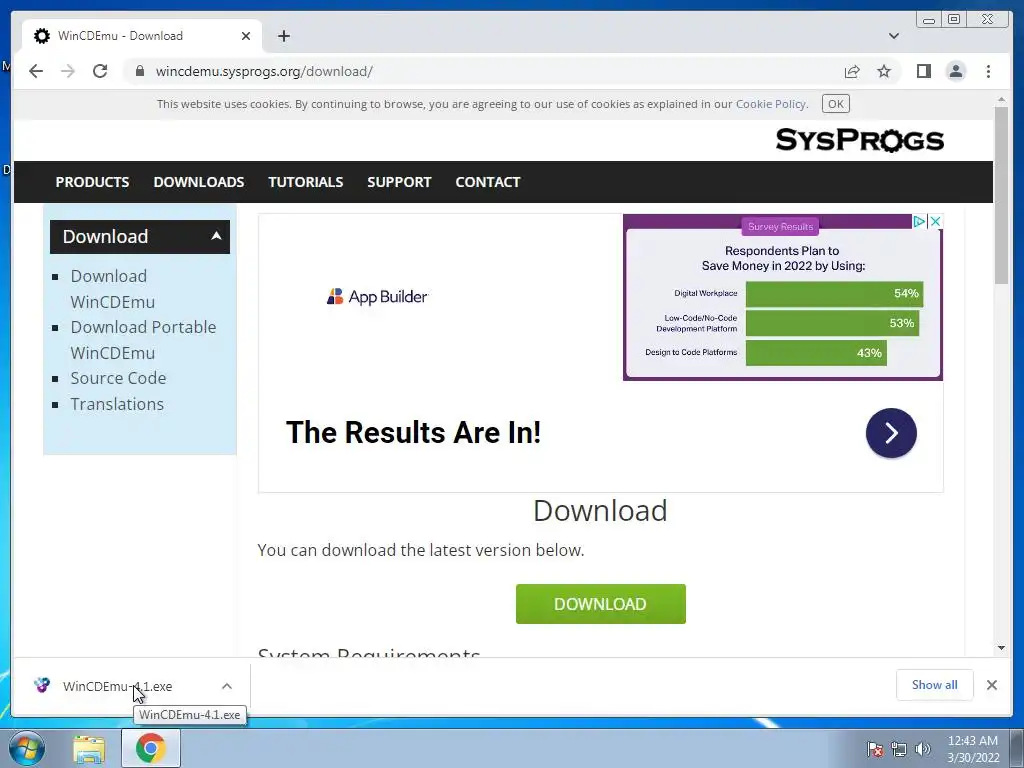Open the DOWNLOADS menu
1024x768 pixels.
pyautogui.click(x=199, y=182)
